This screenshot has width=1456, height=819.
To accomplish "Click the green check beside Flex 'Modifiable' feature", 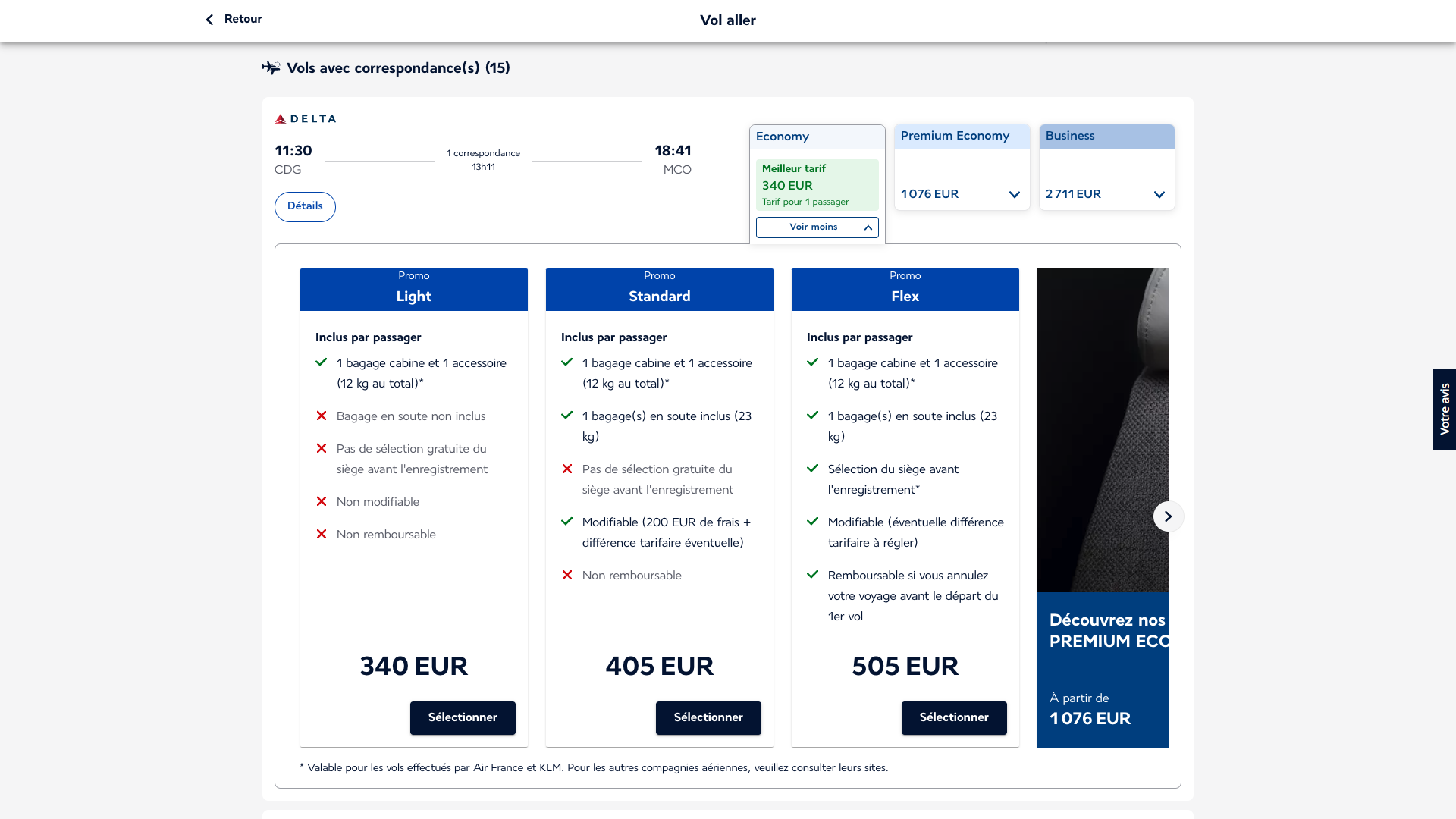I will pos(812,522).
